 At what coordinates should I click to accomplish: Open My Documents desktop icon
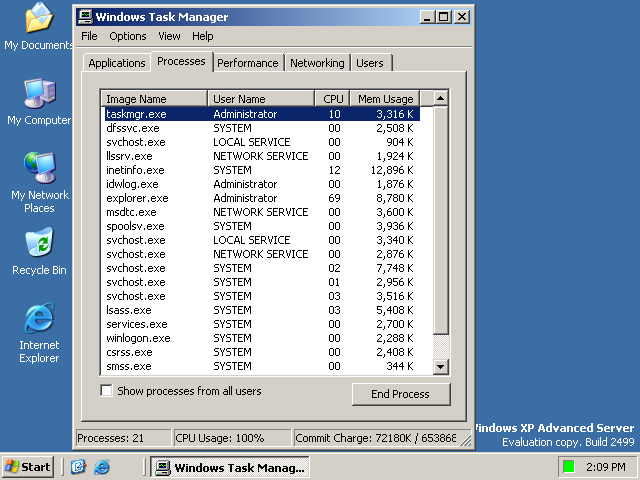coord(38,20)
